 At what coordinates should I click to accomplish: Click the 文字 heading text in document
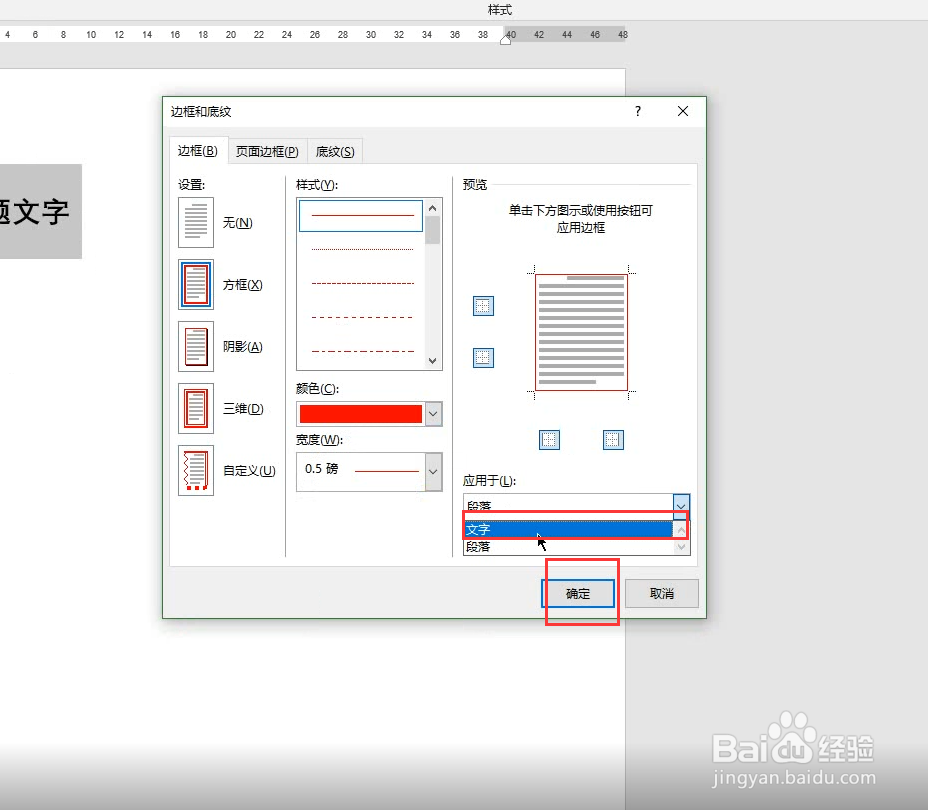(41, 212)
